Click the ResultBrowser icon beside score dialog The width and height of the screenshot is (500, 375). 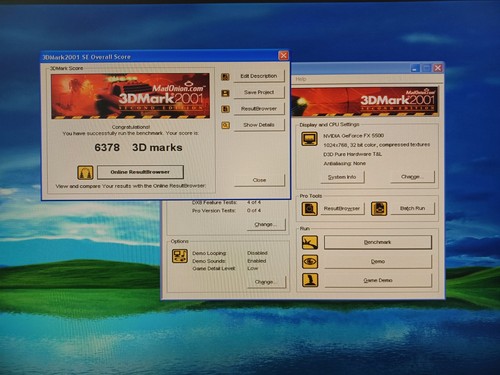tap(225, 109)
